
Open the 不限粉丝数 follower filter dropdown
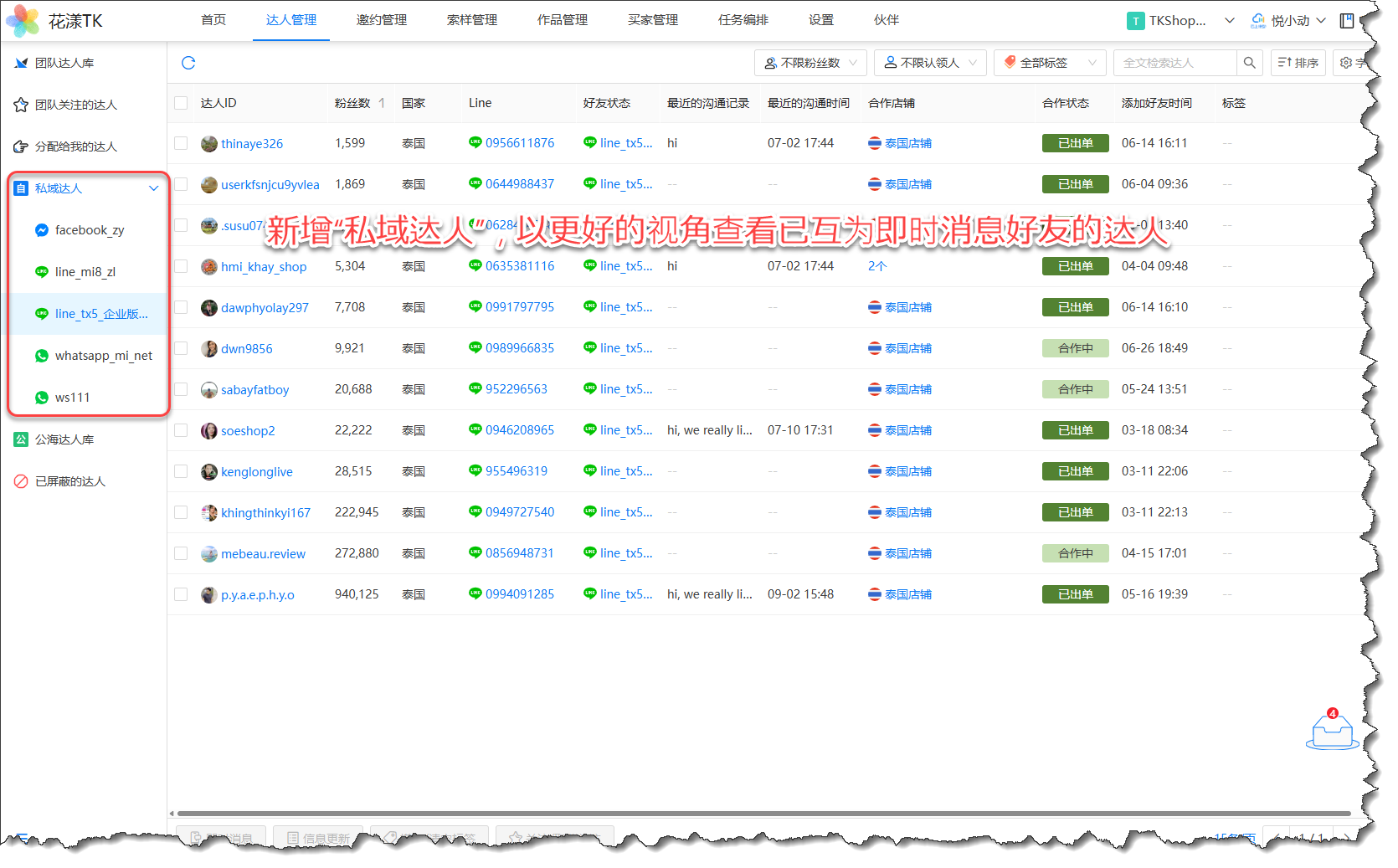pyautogui.click(x=810, y=63)
